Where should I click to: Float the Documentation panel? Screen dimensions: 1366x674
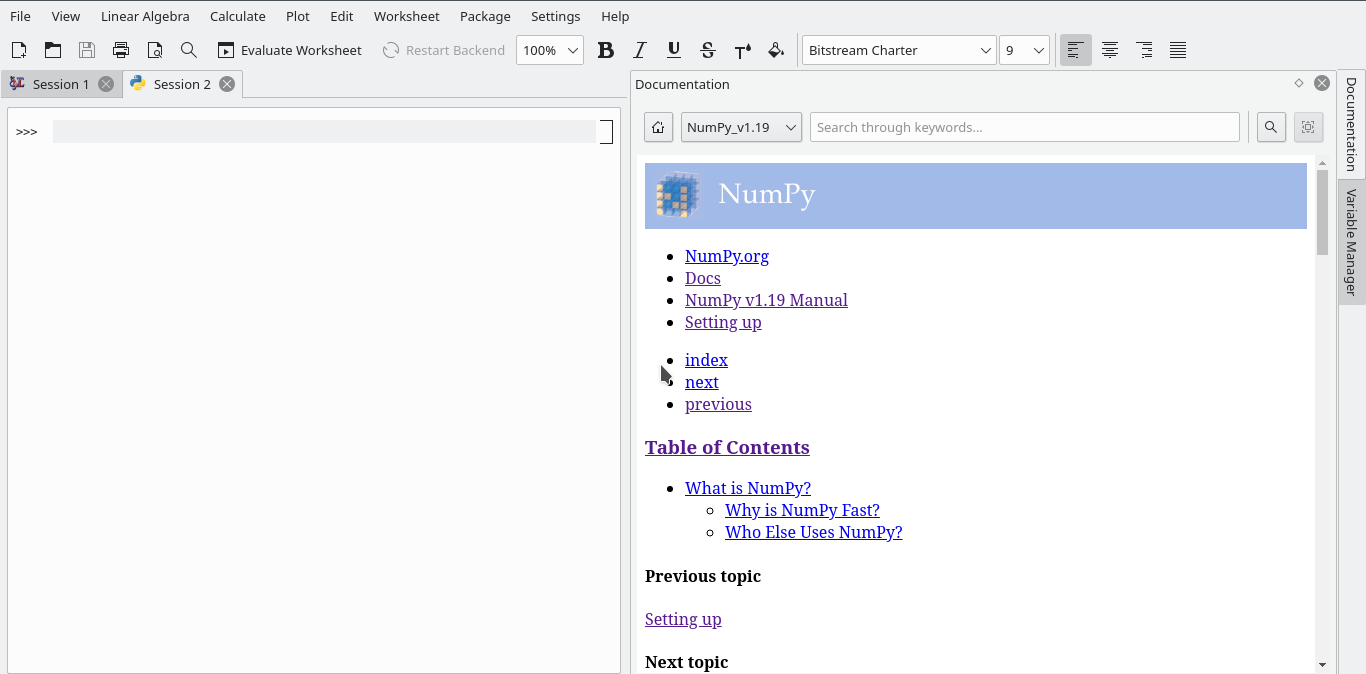[x=1299, y=83]
